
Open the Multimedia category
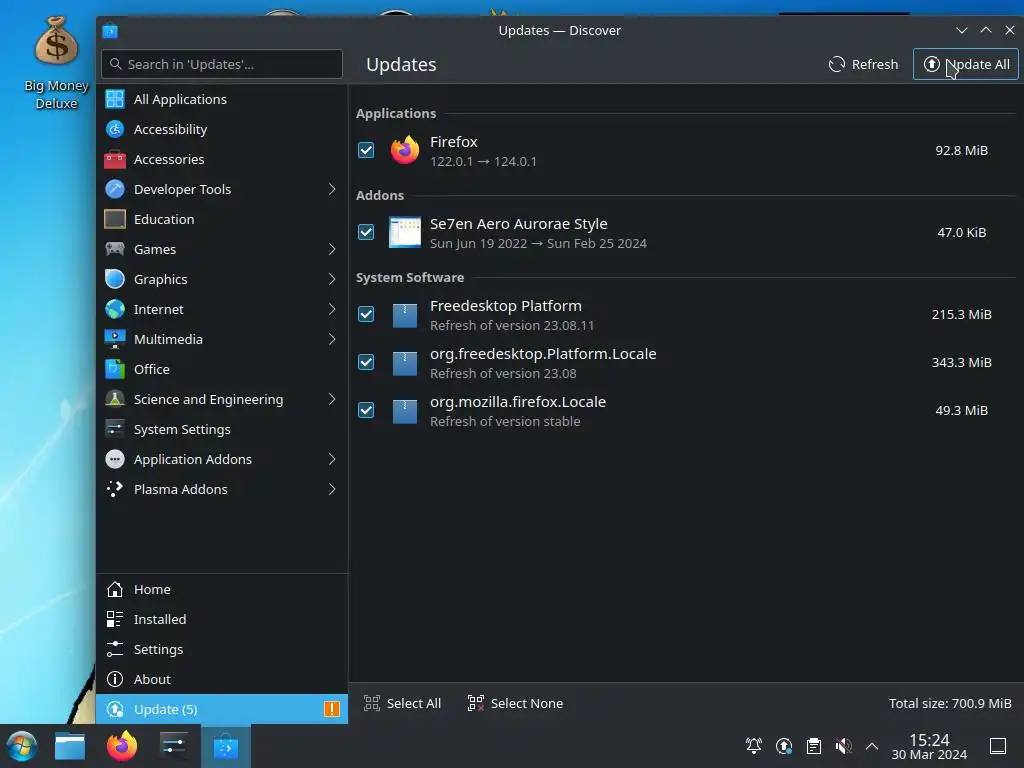click(x=222, y=340)
